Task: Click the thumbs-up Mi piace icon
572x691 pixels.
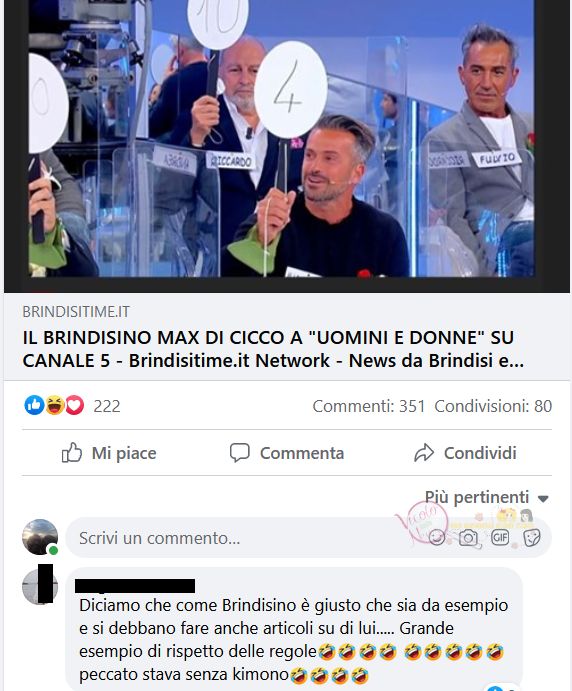Action: (72, 453)
